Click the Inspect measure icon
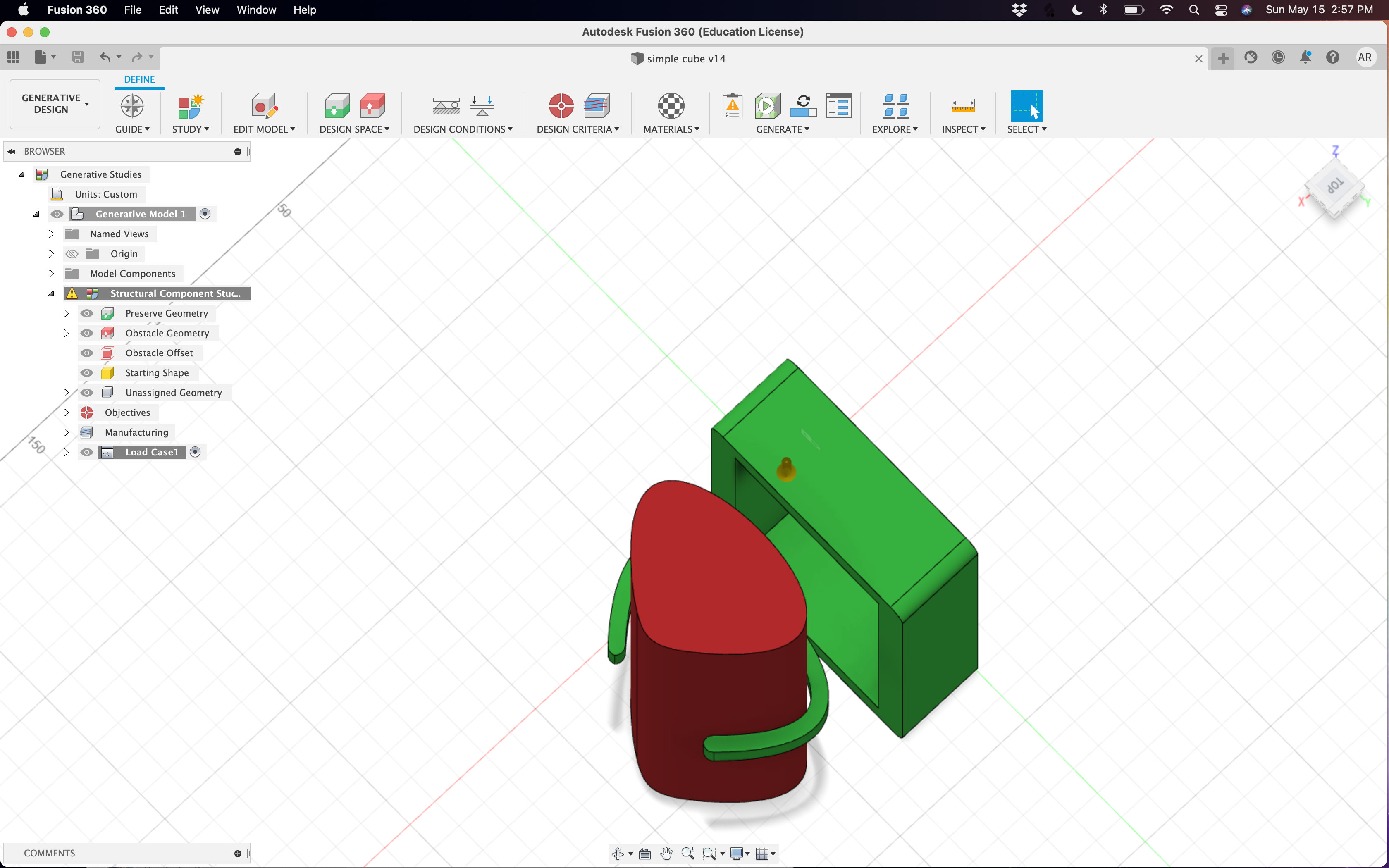 (x=962, y=106)
